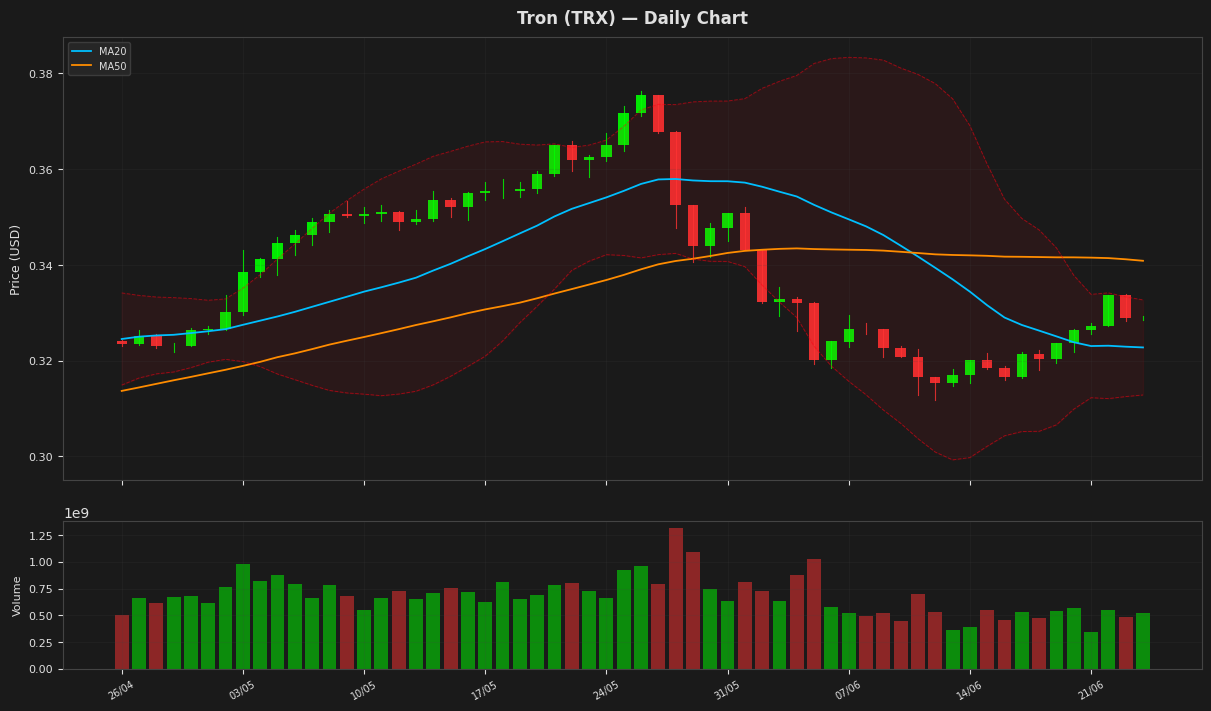Click the 0.30 price tick label

tap(42, 457)
